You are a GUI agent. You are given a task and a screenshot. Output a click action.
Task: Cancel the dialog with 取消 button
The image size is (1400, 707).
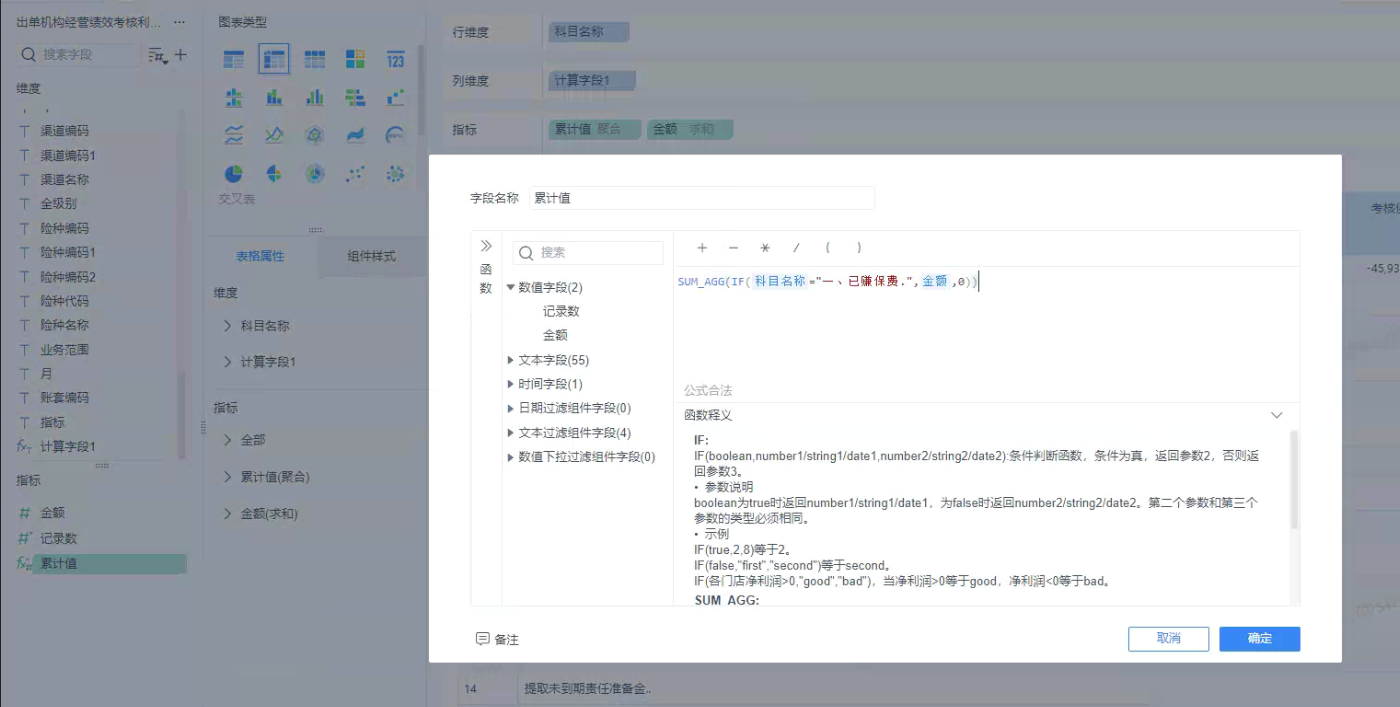(x=1168, y=638)
